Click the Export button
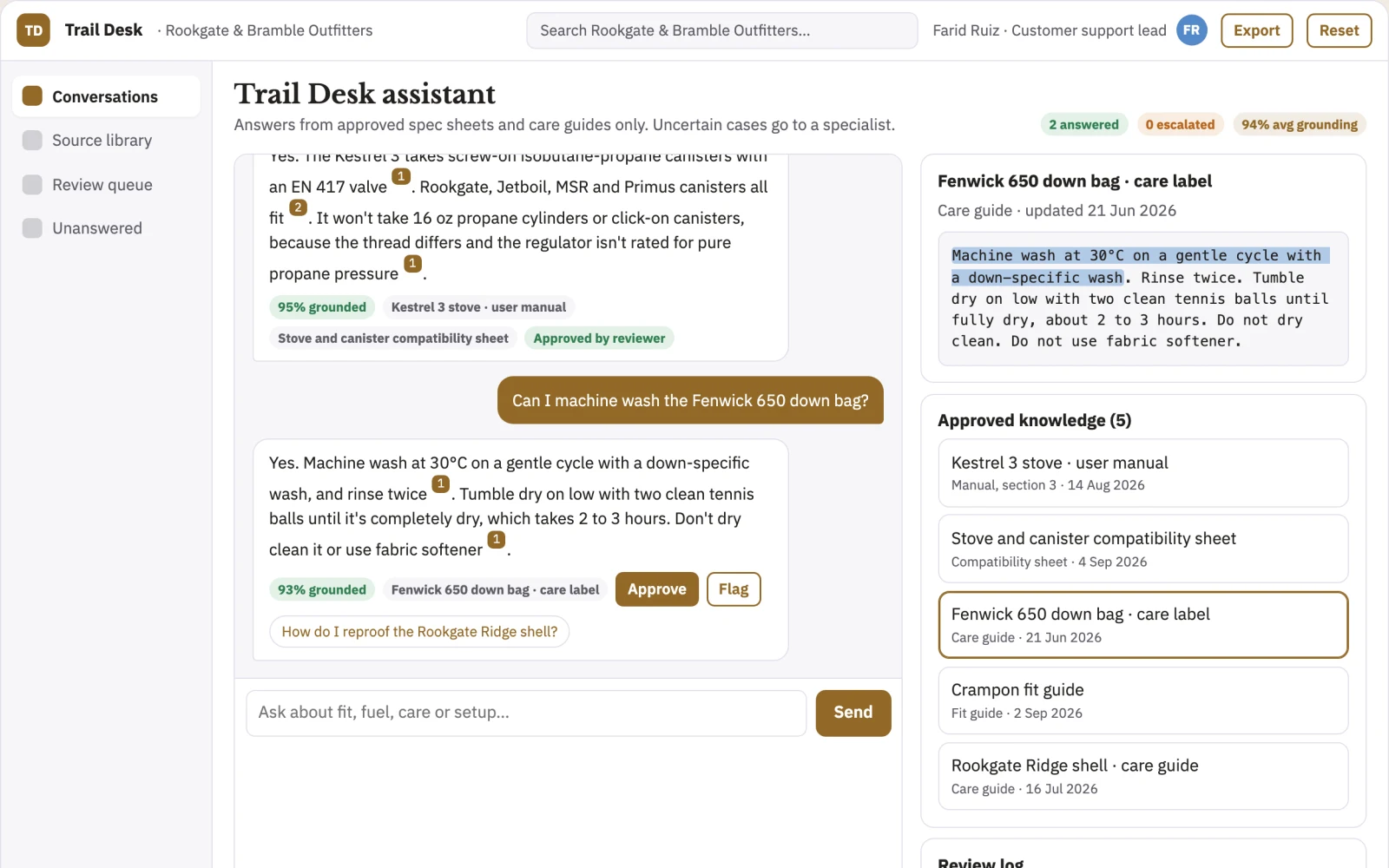Image resolution: width=1389 pixels, height=868 pixels. pos(1256,30)
